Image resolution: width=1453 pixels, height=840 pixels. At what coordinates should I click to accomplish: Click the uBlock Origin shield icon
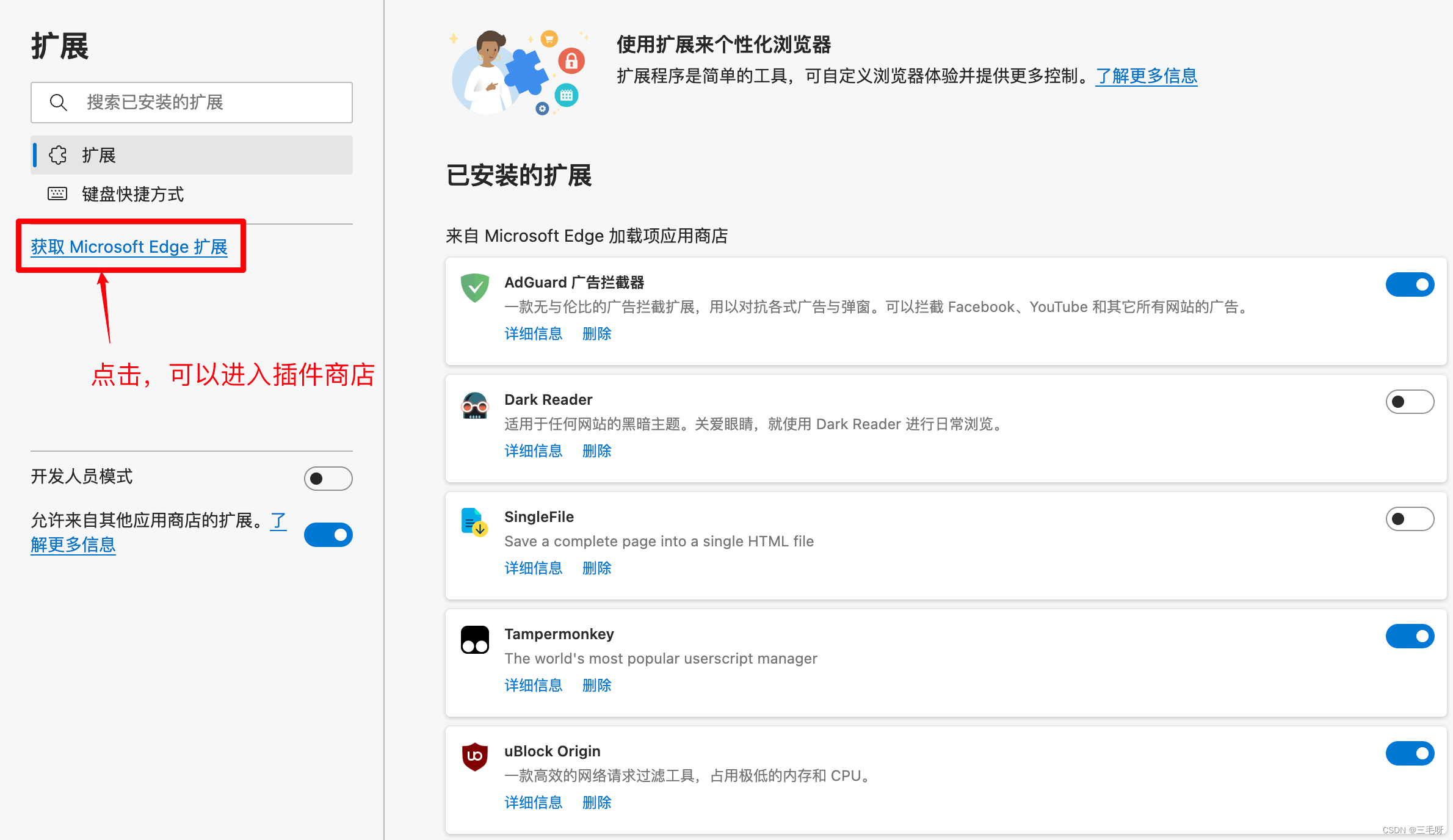[474, 756]
